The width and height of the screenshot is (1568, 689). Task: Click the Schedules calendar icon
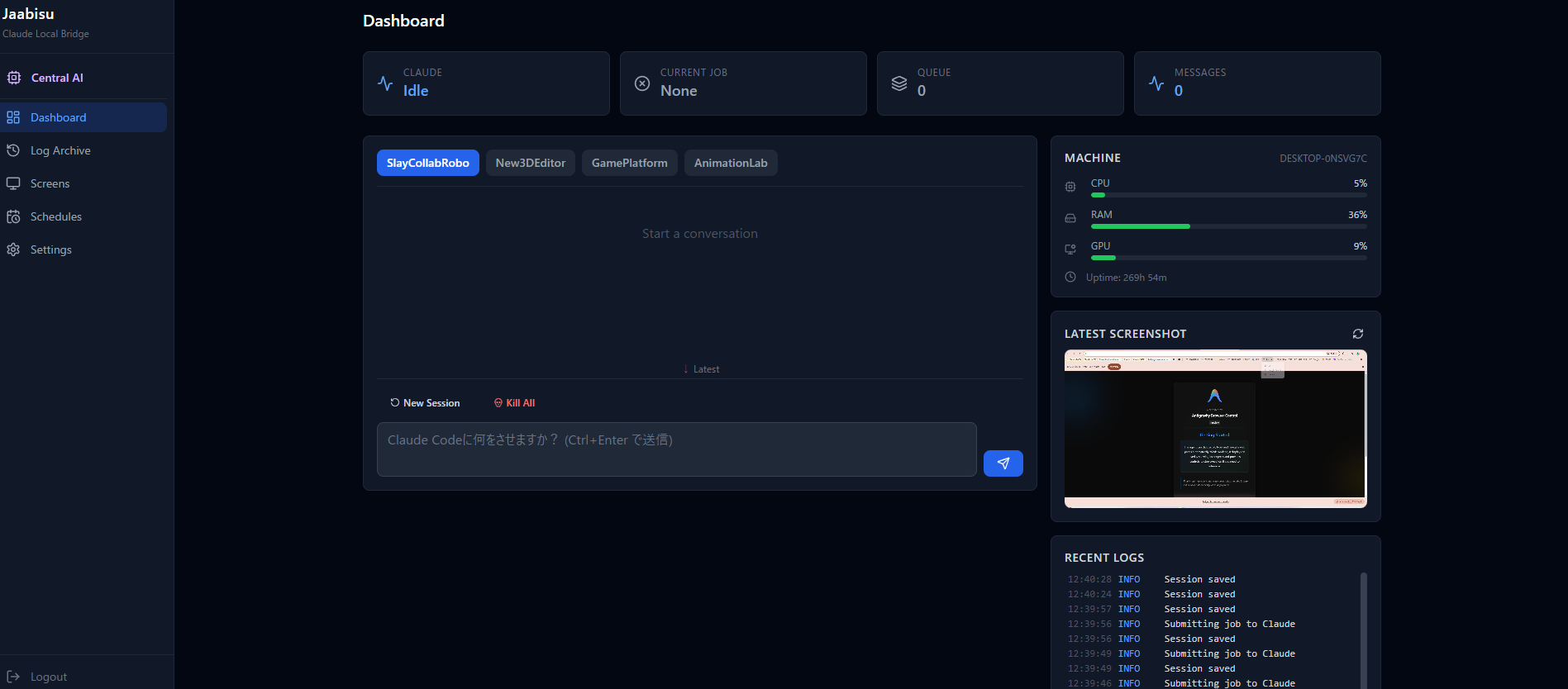[13, 216]
